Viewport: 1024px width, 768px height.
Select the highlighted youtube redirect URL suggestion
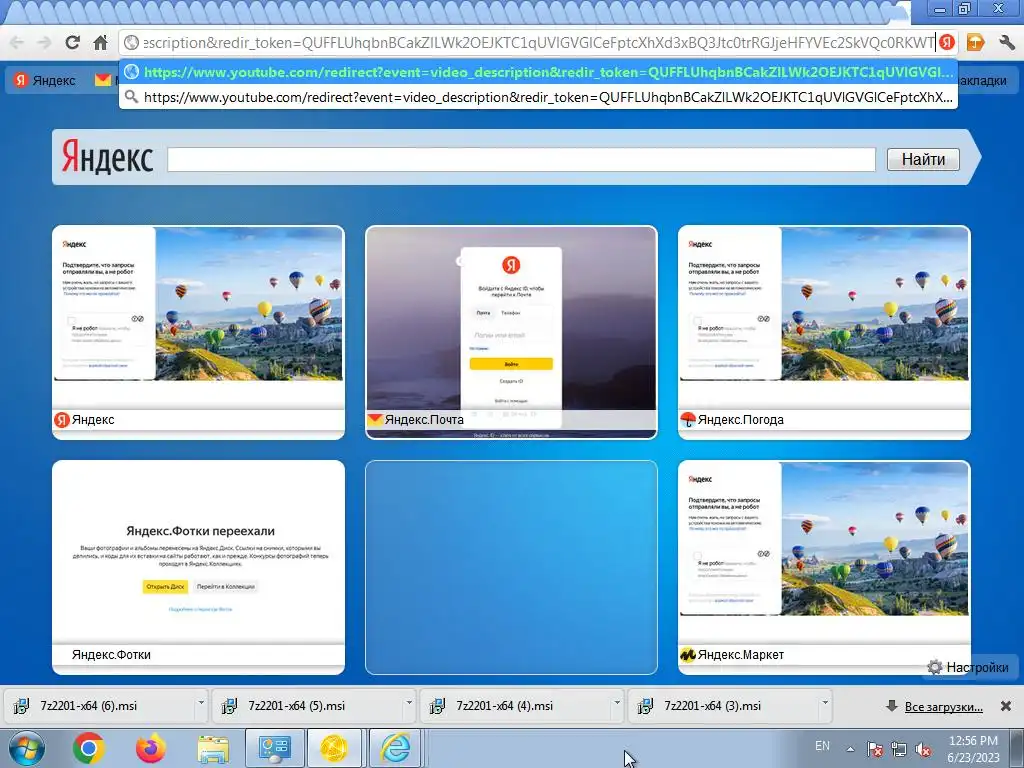538,72
